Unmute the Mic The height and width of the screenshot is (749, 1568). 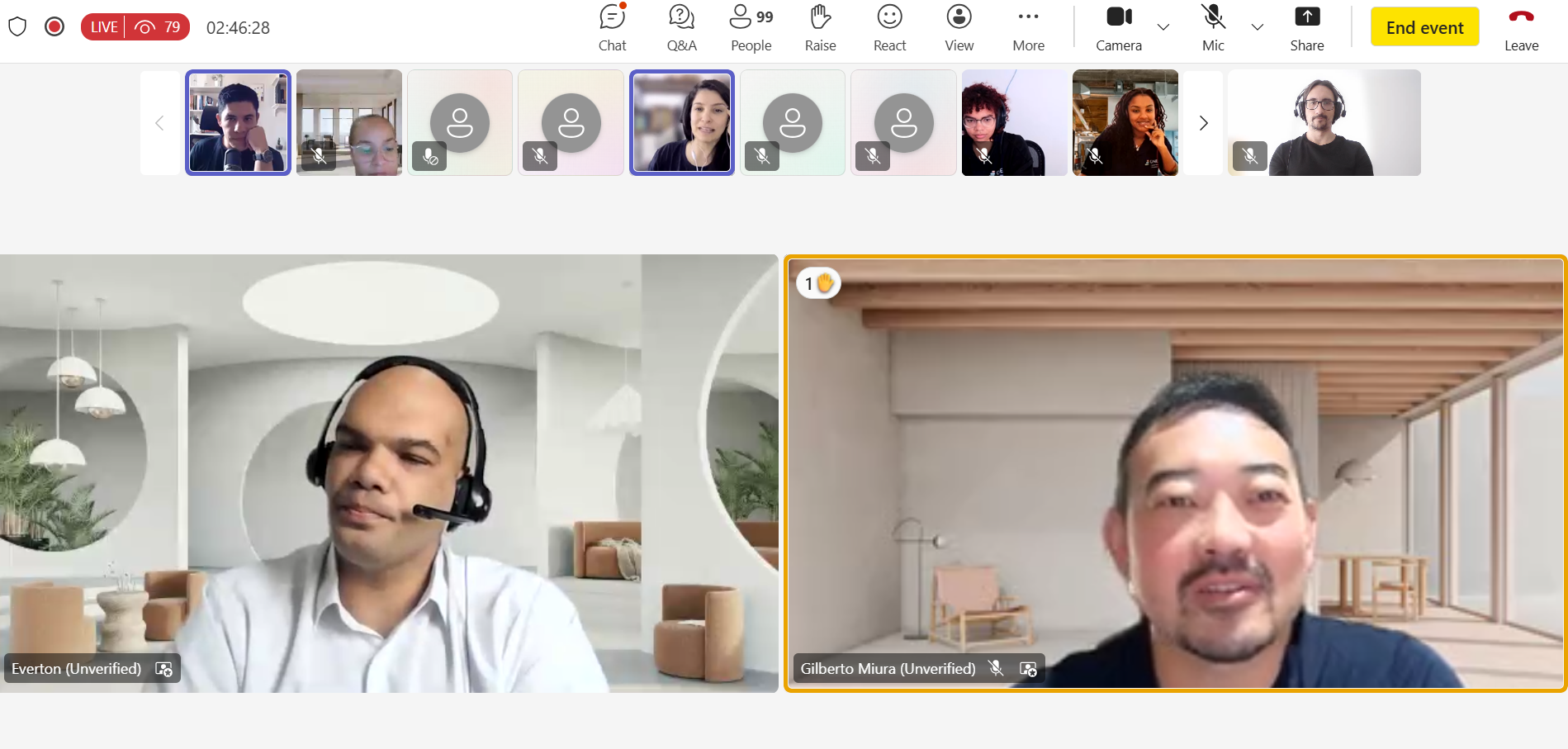coord(1213,27)
